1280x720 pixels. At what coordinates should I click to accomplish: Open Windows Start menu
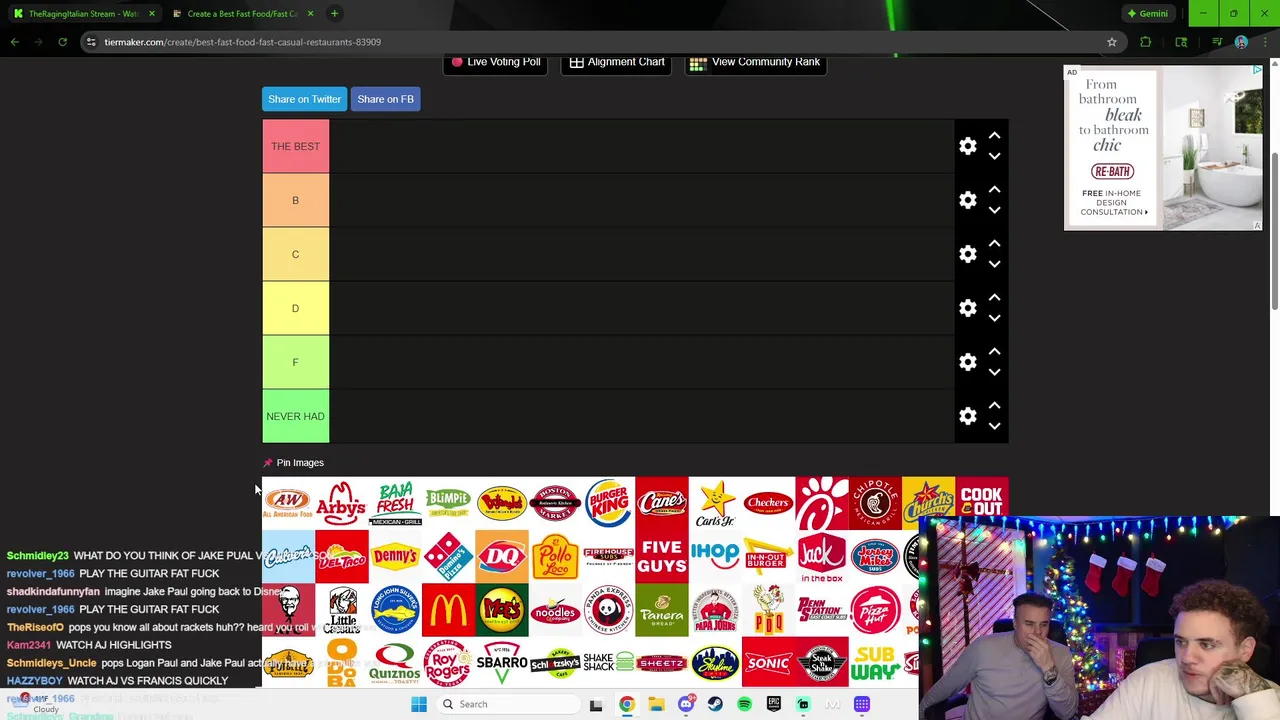418,704
